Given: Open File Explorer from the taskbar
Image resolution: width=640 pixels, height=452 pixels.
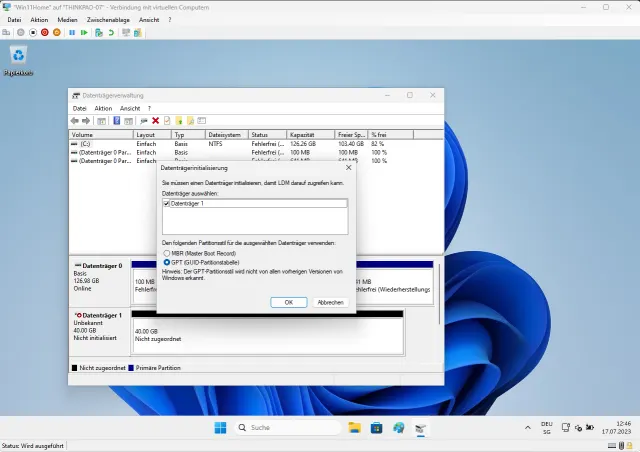Looking at the screenshot, I should [354, 427].
